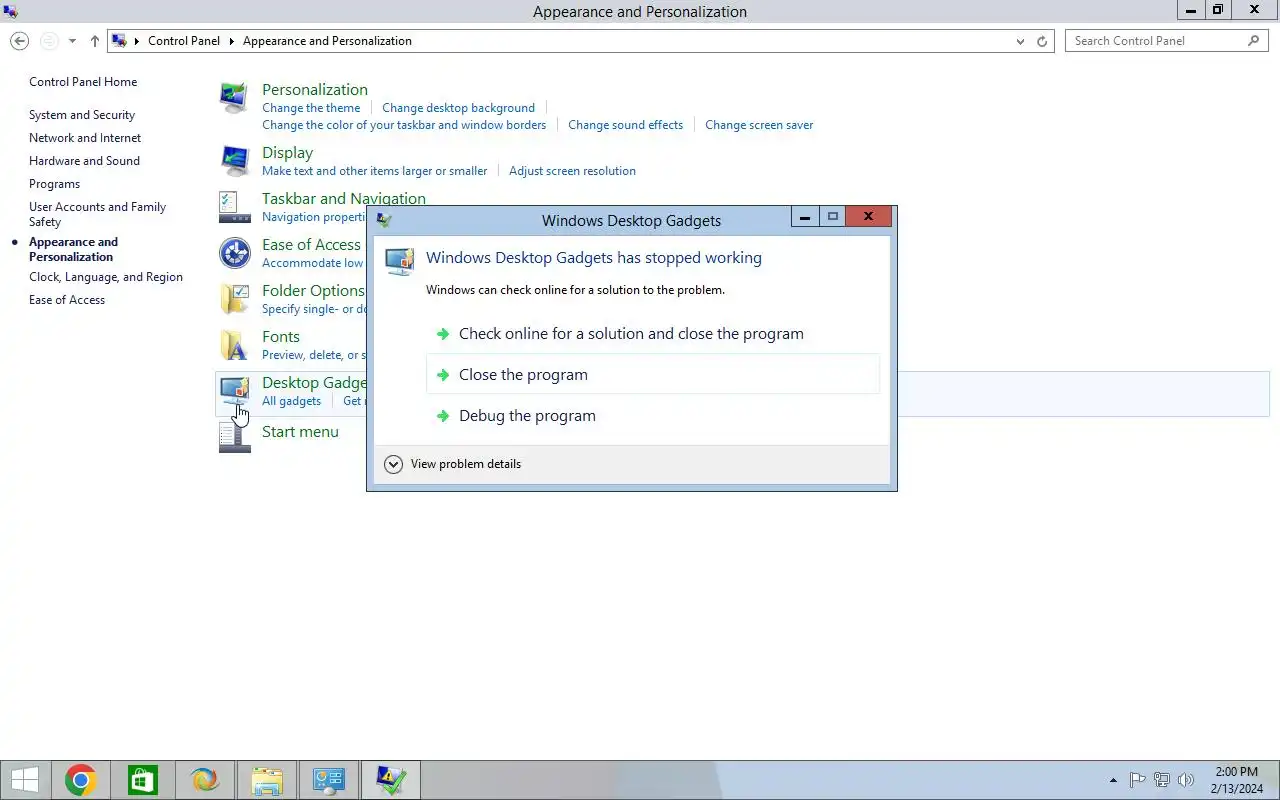
Task: Click Change desktop background link
Action: [458, 108]
